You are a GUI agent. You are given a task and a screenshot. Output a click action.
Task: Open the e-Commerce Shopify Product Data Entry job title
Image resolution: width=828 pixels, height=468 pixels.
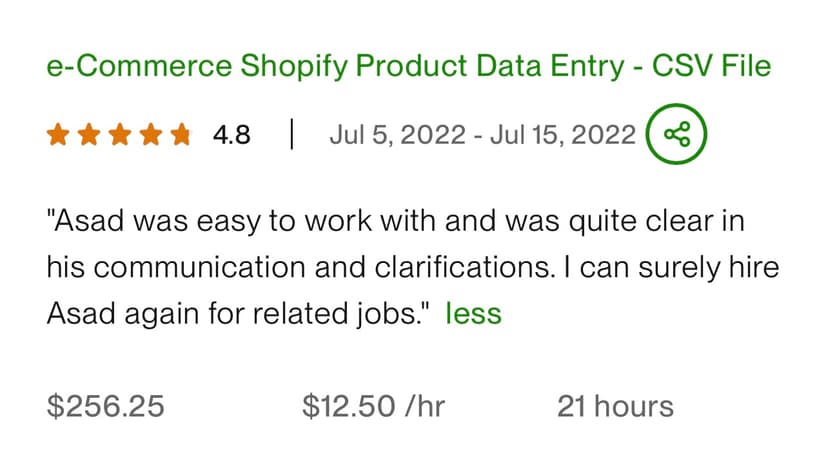[x=409, y=66]
